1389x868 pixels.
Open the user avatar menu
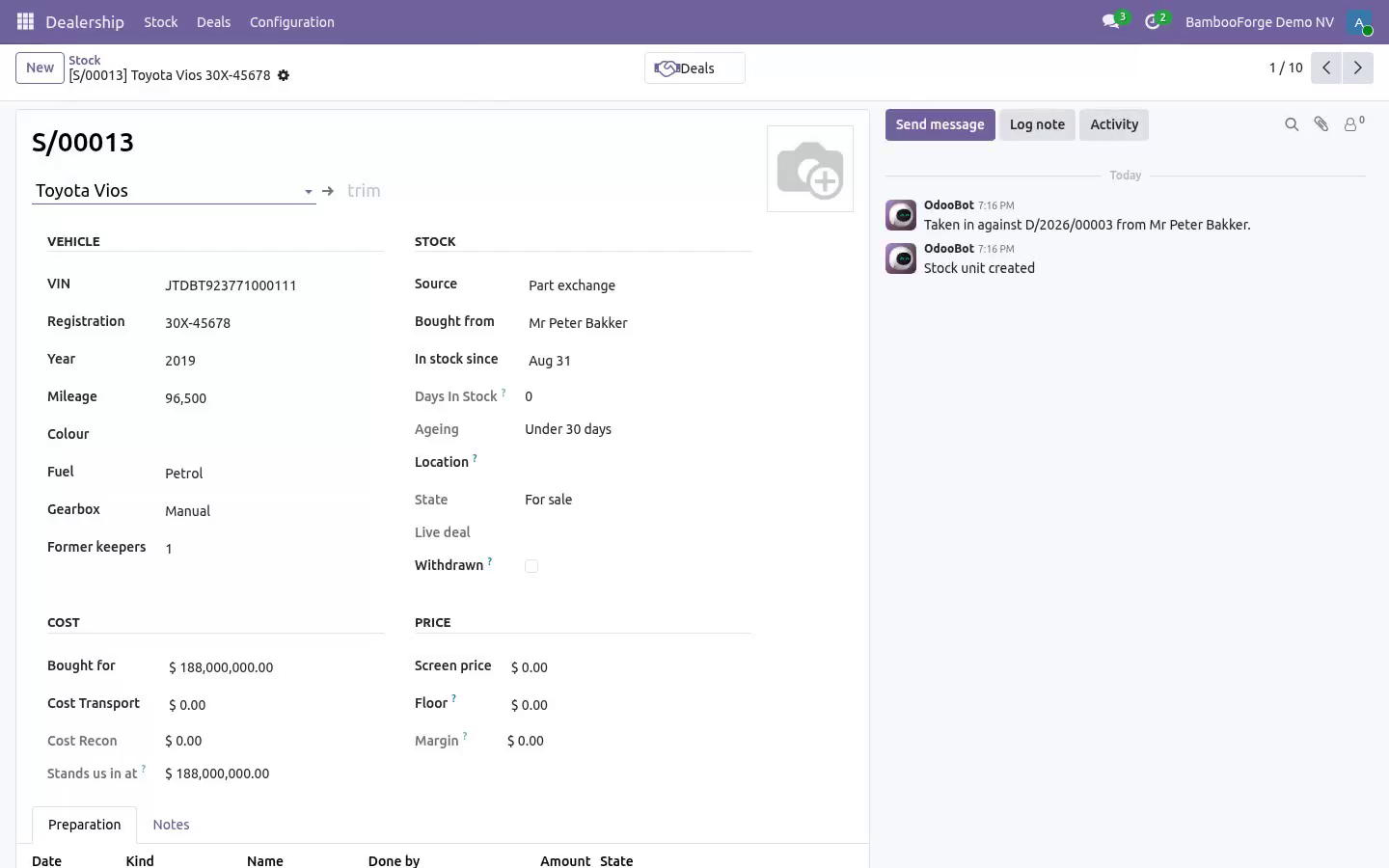click(x=1360, y=22)
